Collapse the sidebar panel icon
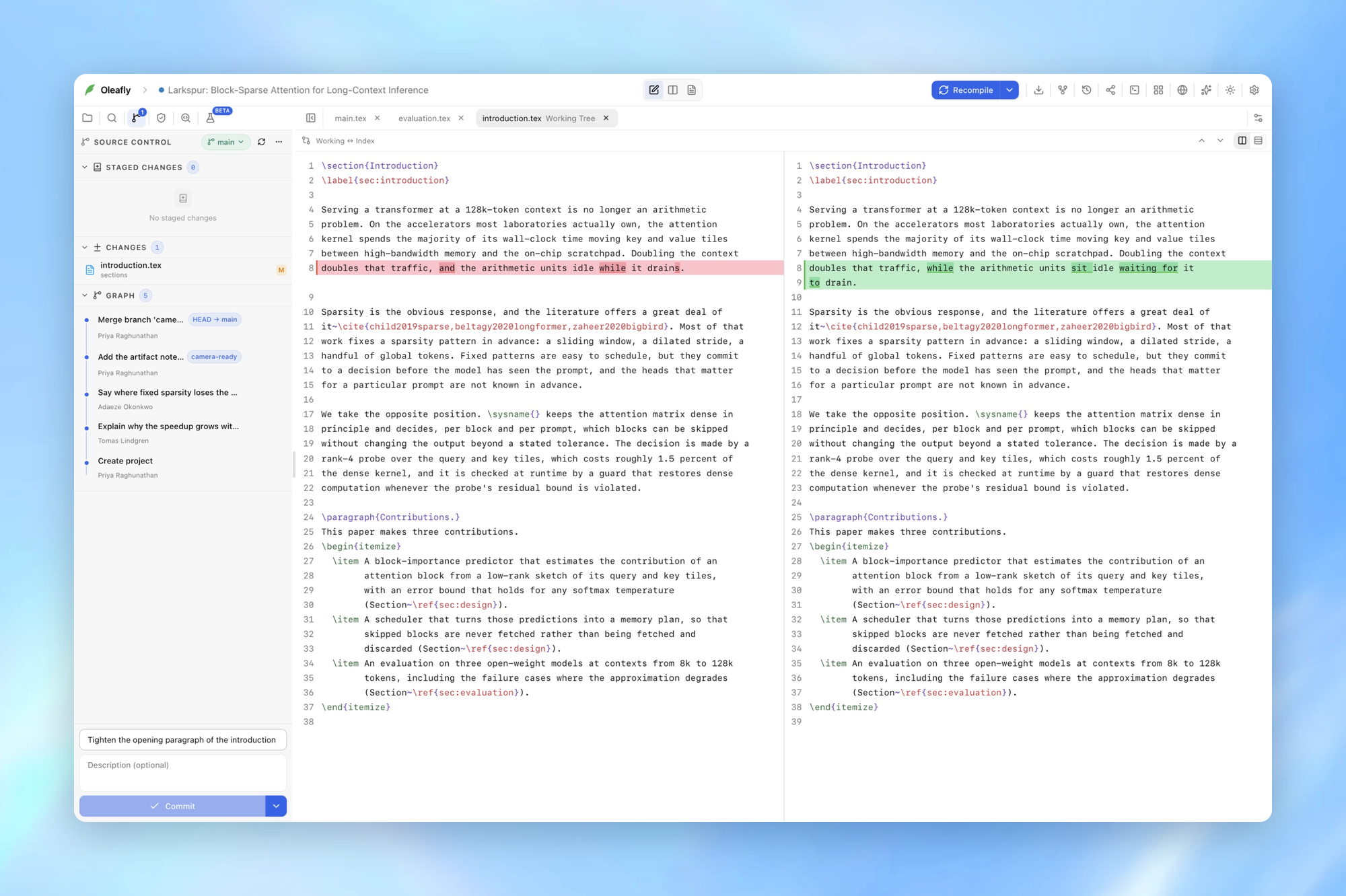This screenshot has width=1346, height=896. pyautogui.click(x=311, y=118)
